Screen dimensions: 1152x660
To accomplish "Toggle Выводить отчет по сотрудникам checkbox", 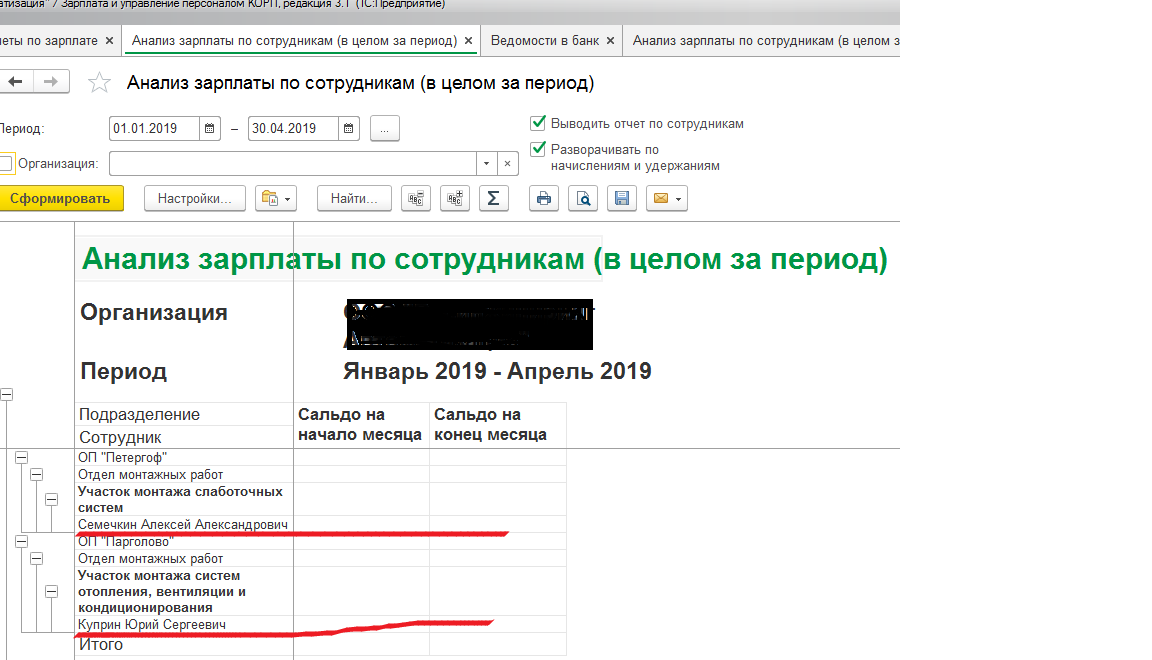I will coord(538,123).
